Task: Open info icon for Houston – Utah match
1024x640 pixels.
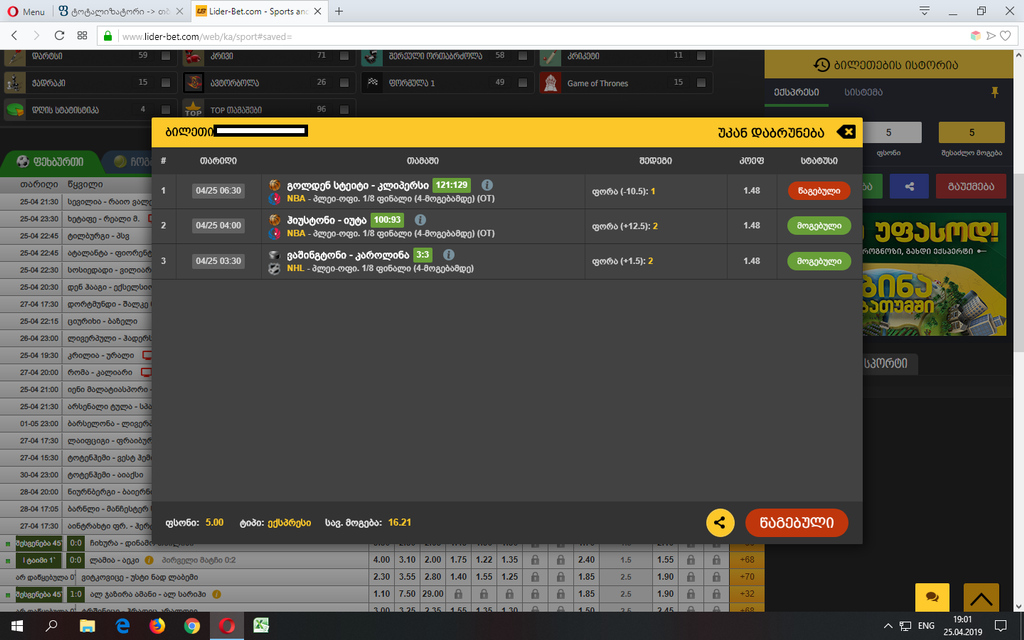Action: click(420, 220)
